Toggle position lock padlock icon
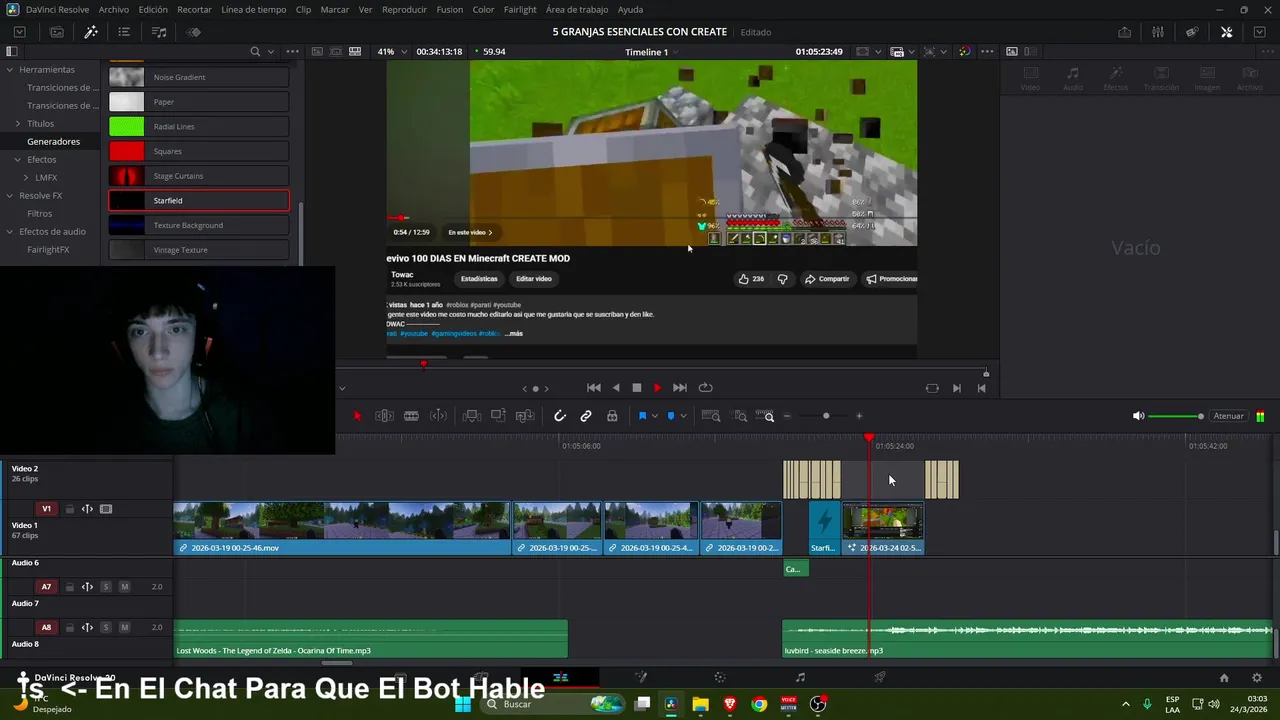Image resolution: width=1280 pixels, height=720 pixels. pos(612,416)
